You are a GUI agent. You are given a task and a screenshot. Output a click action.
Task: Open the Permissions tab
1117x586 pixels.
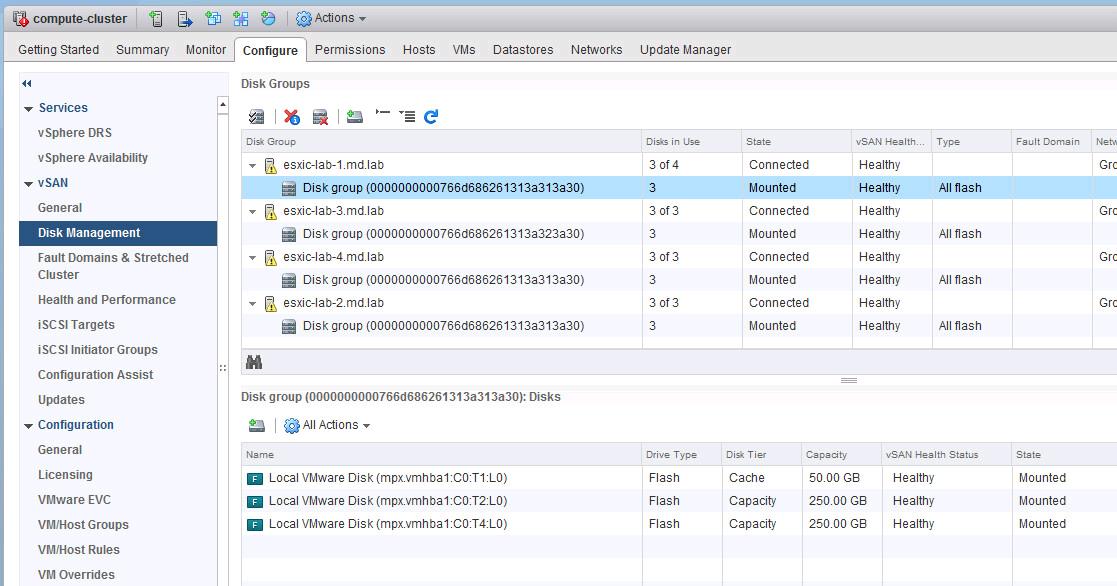tap(350, 50)
